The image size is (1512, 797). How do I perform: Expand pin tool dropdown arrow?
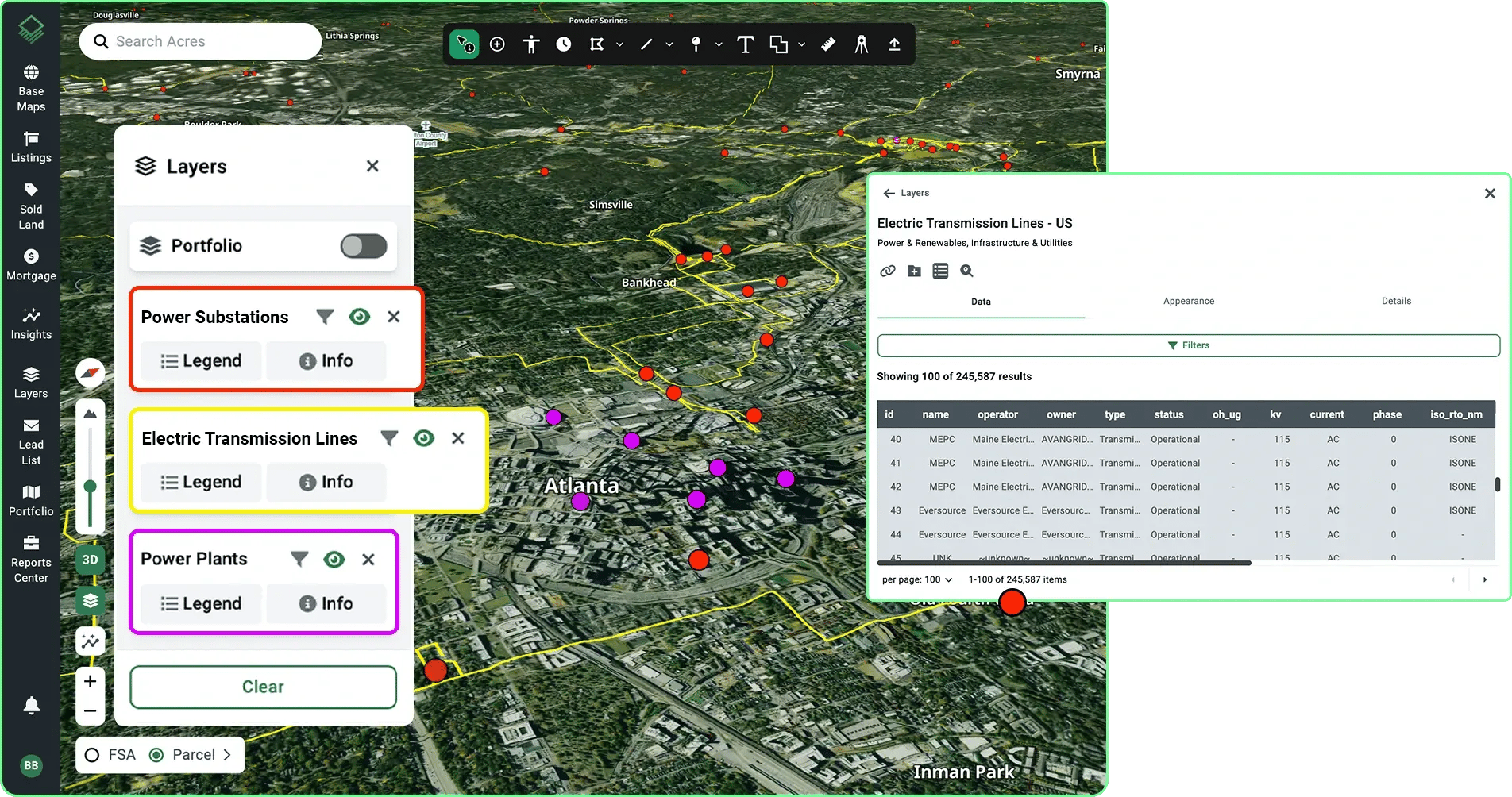719,44
